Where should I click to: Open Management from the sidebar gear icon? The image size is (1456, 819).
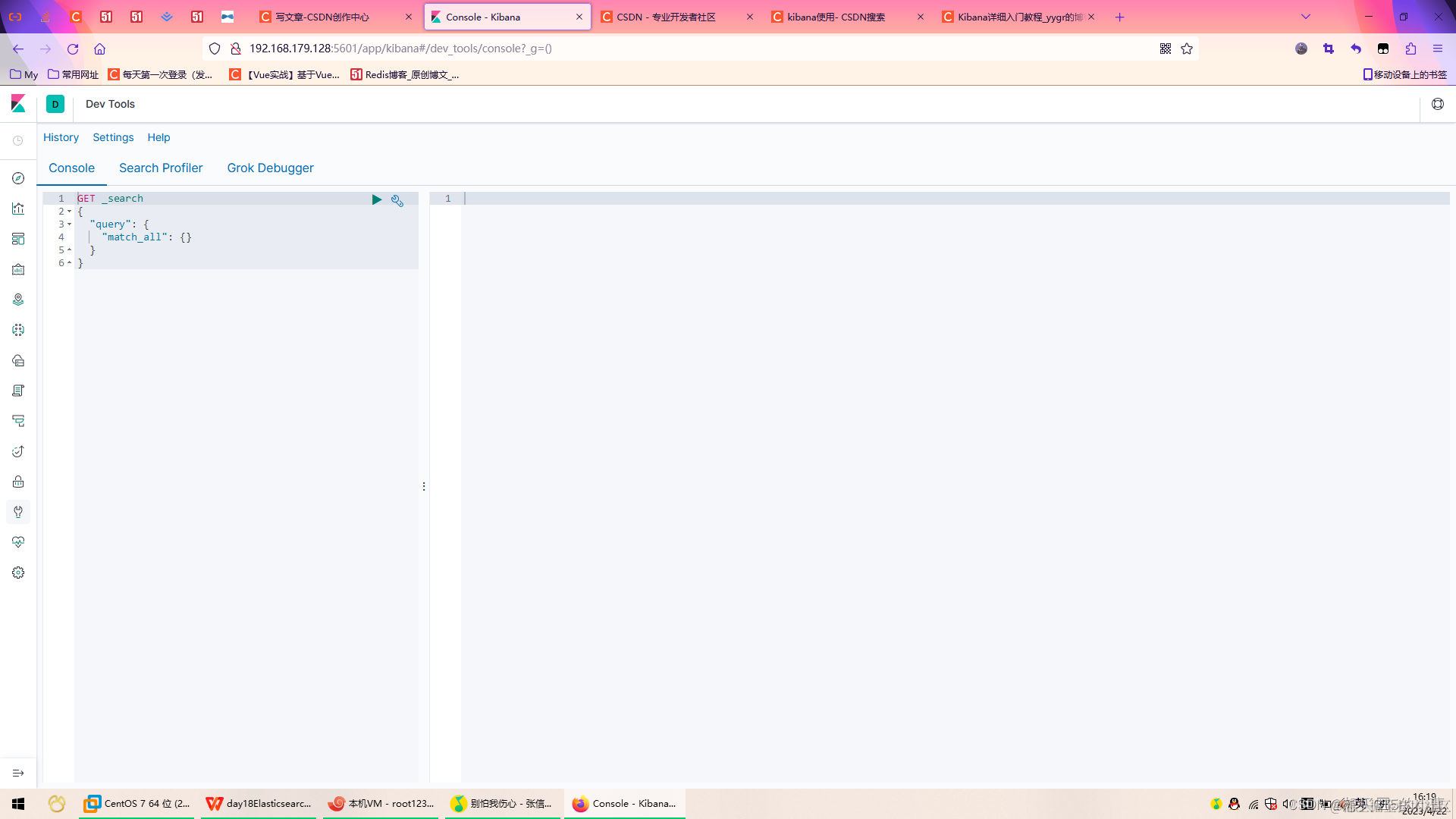pyautogui.click(x=18, y=573)
